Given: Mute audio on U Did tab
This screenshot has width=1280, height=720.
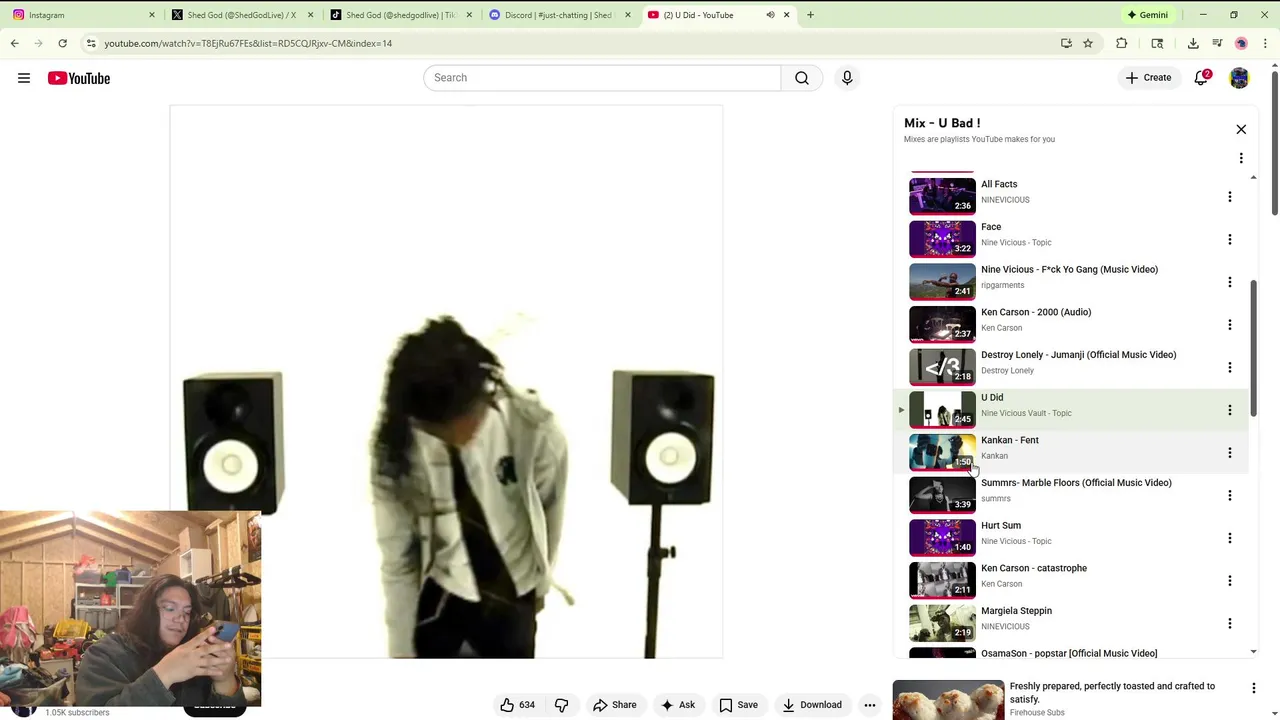Looking at the screenshot, I should [x=770, y=15].
